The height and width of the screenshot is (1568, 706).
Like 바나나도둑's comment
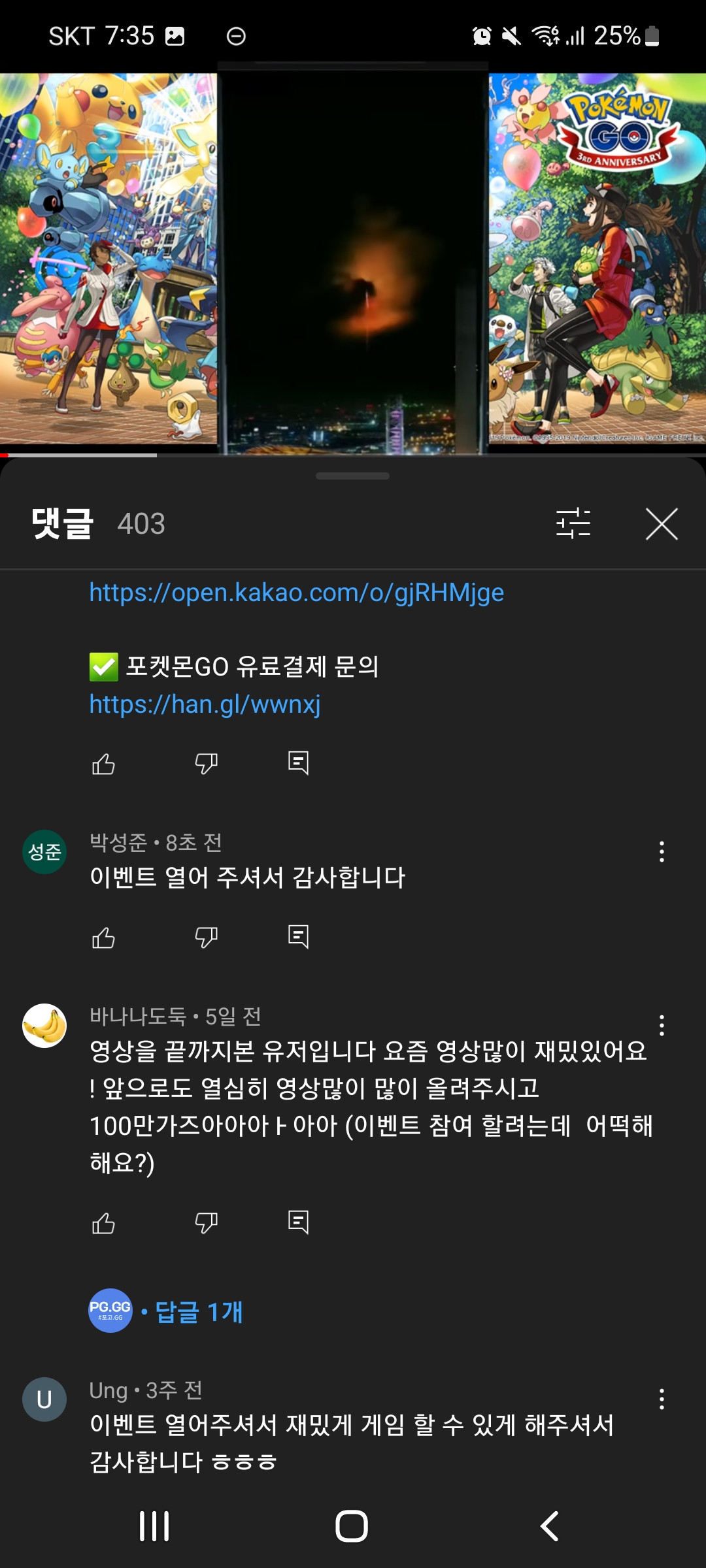coord(103,1222)
